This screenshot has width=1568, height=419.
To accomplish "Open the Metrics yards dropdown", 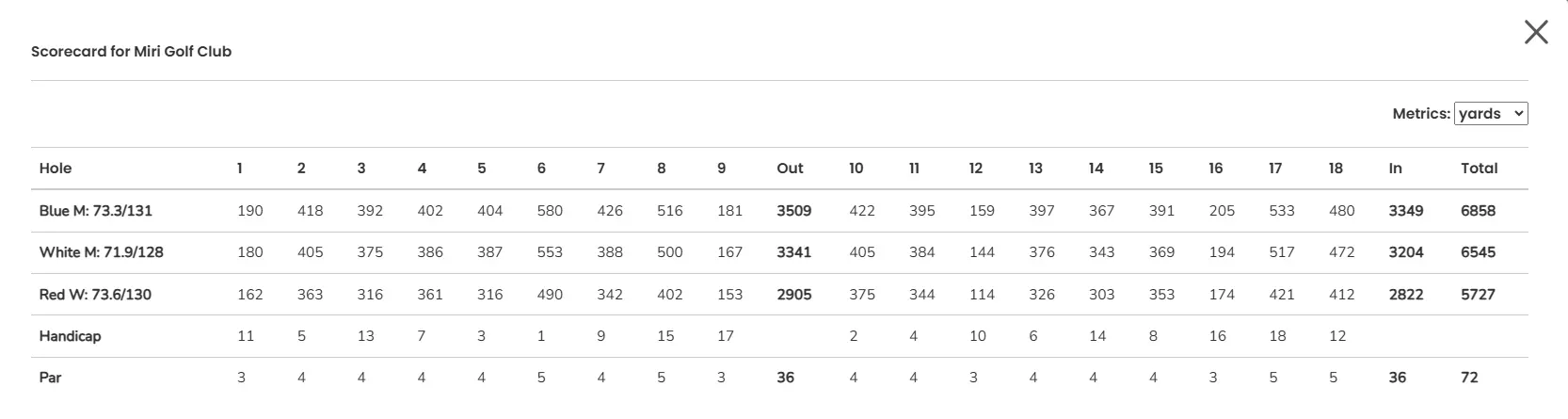I will point(1490,114).
